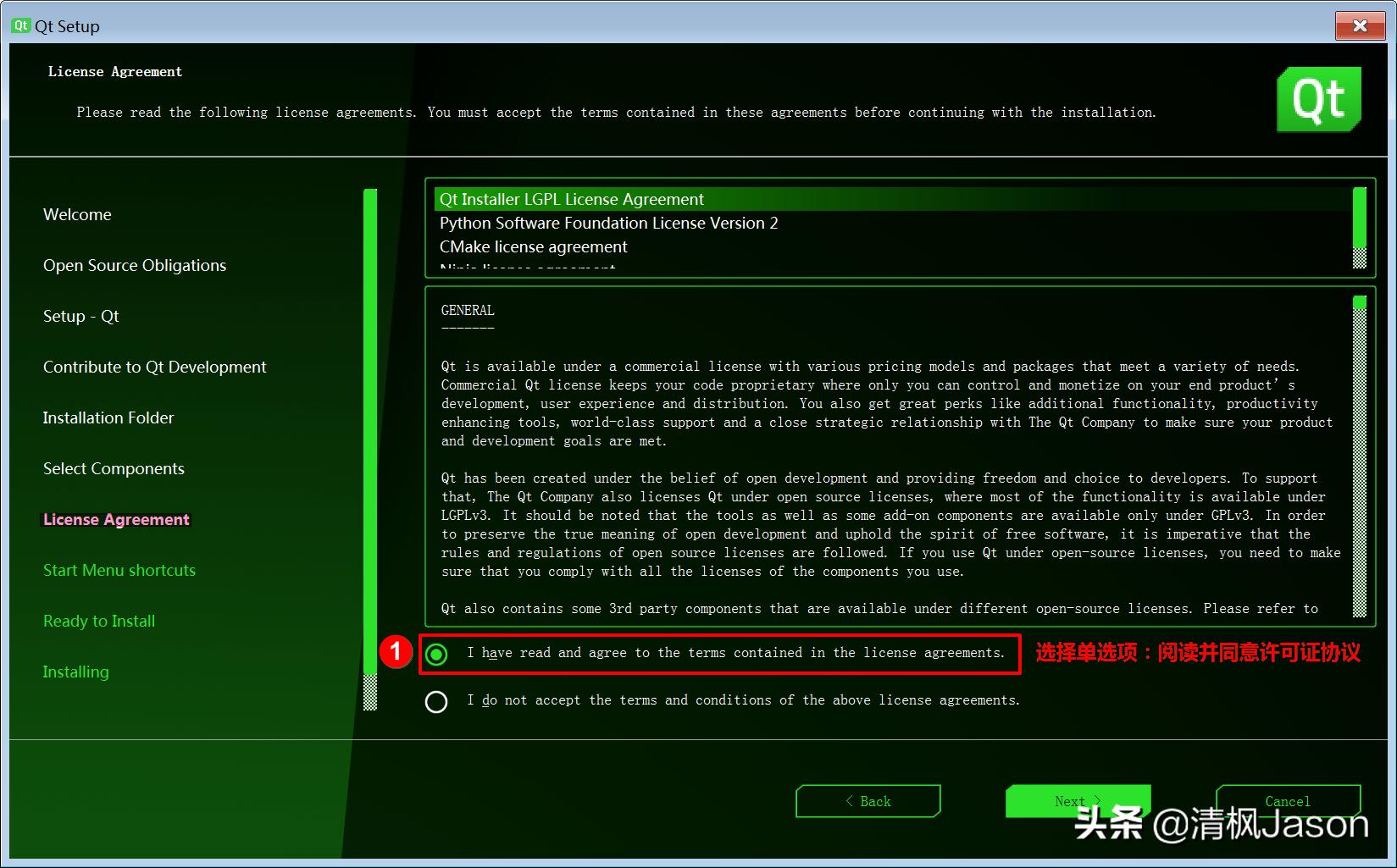1397x868 pixels.
Task: Click the 'Cancel' button
Action: coord(1288,800)
